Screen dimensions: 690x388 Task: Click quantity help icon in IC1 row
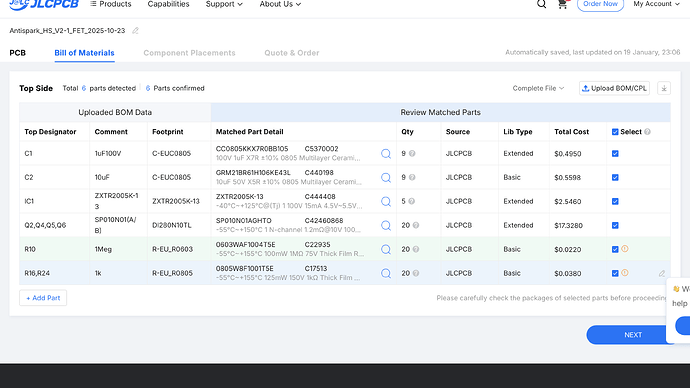[411, 201]
